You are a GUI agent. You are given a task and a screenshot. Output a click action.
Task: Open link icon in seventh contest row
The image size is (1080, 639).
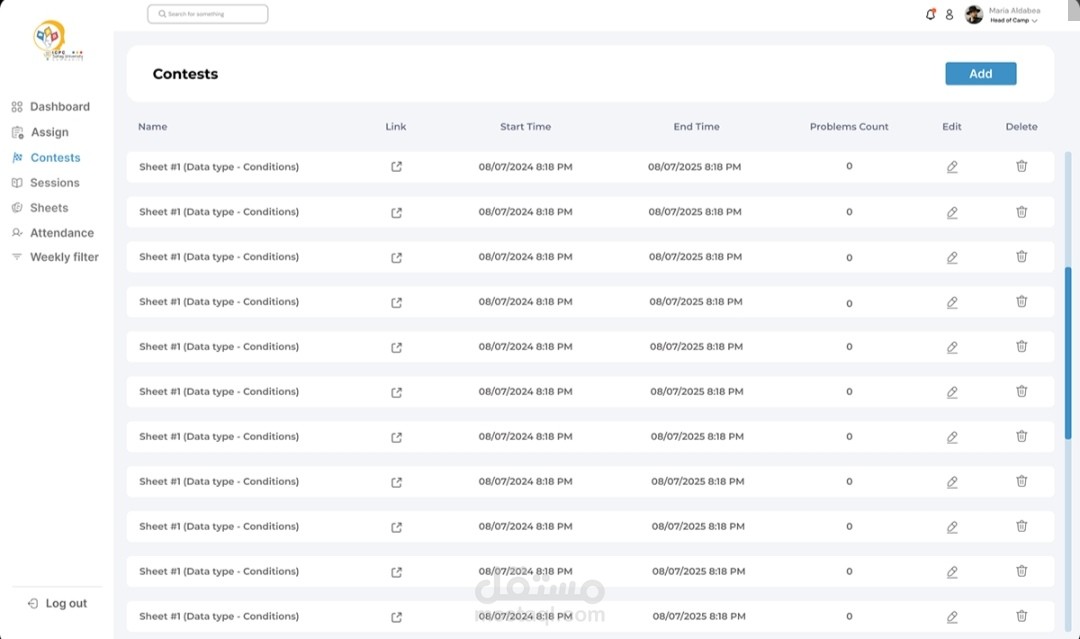396,437
